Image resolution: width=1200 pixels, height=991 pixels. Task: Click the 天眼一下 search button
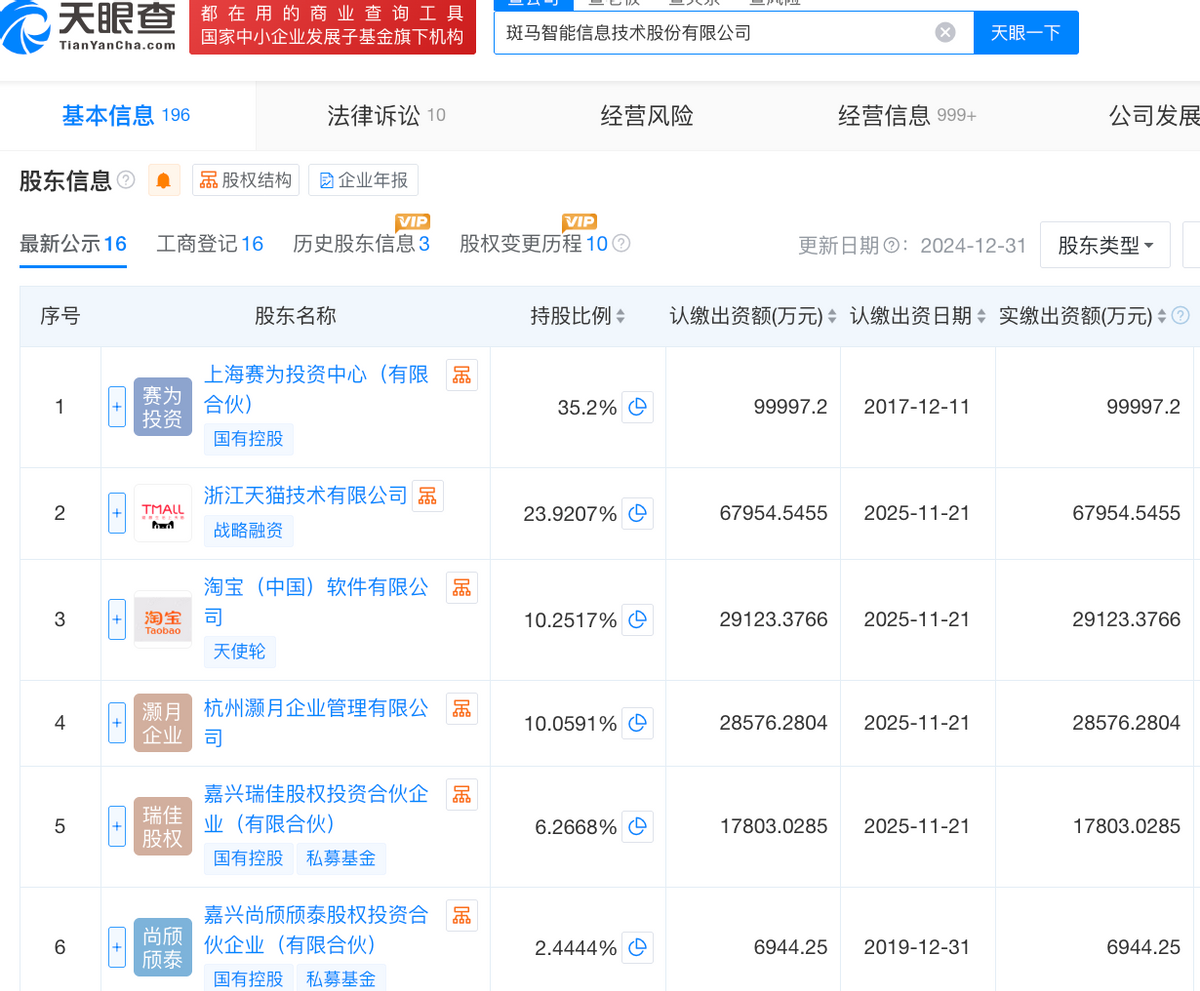(1026, 33)
